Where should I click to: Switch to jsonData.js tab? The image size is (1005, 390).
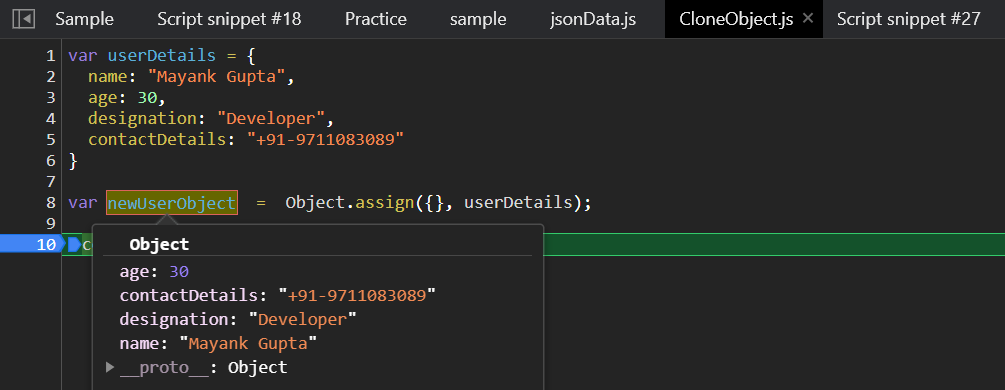click(x=593, y=19)
